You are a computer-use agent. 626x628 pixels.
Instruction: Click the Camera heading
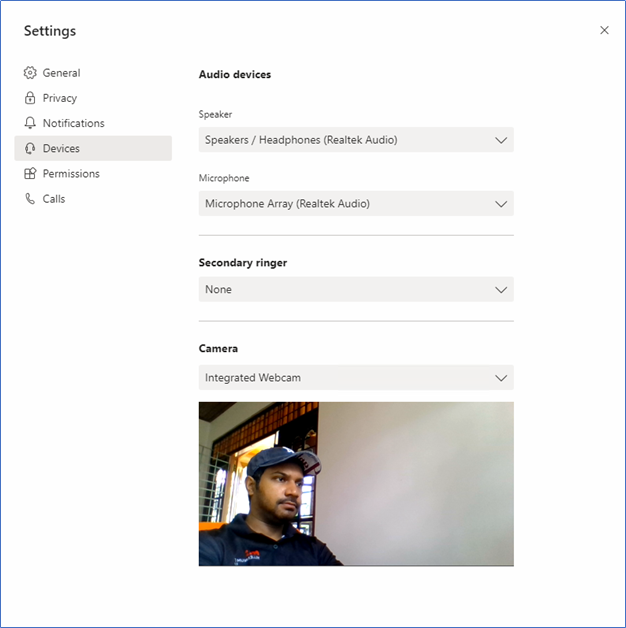click(218, 348)
